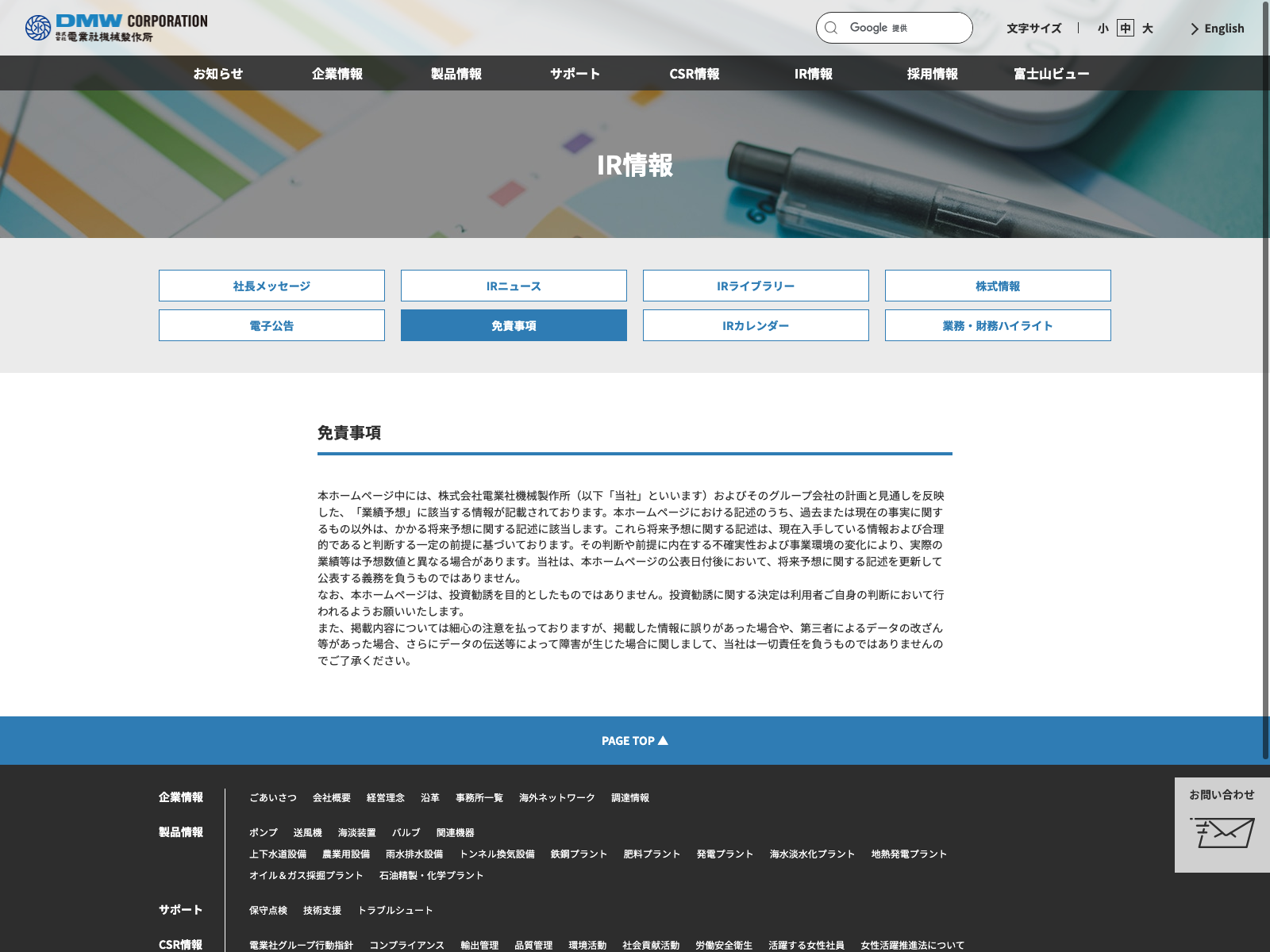Click the envelope contact icon

click(1222, 832)
